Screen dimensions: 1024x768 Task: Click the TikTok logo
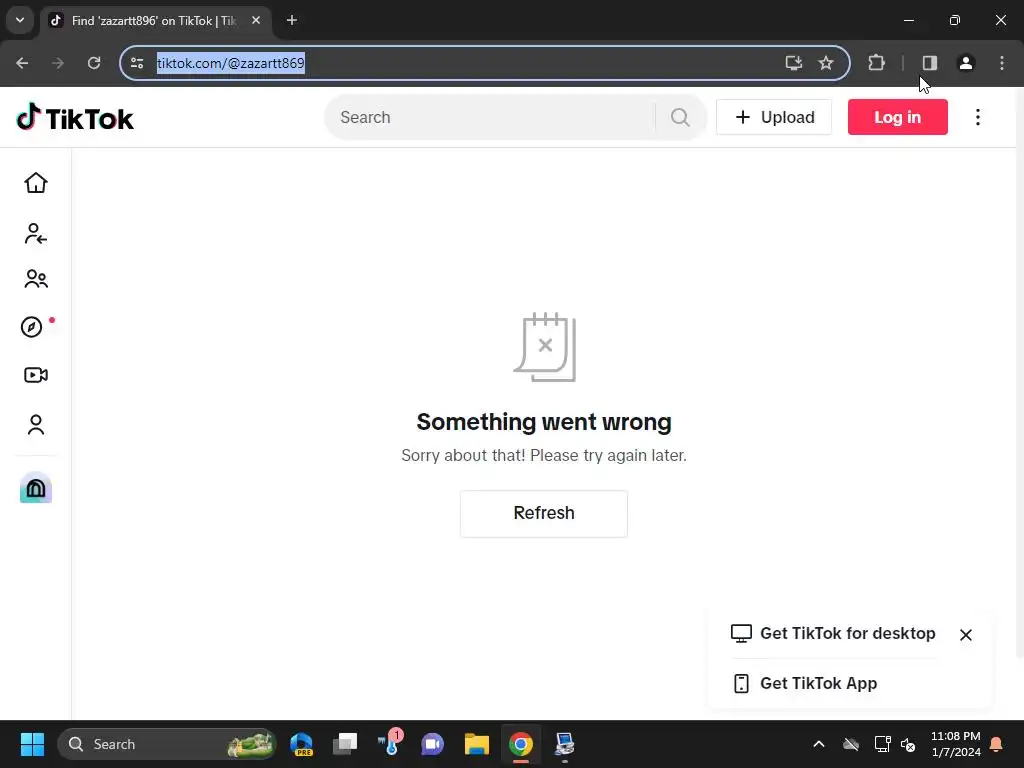(75, 118)
